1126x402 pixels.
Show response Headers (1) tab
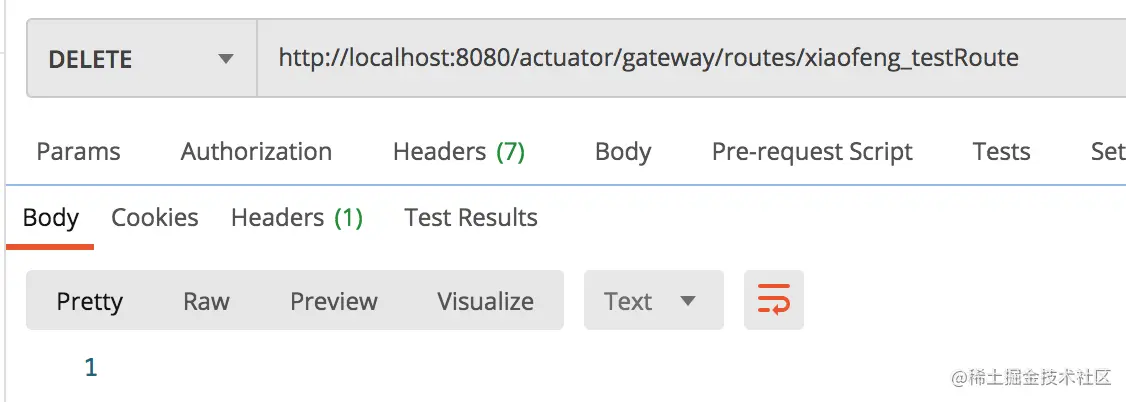297,218
